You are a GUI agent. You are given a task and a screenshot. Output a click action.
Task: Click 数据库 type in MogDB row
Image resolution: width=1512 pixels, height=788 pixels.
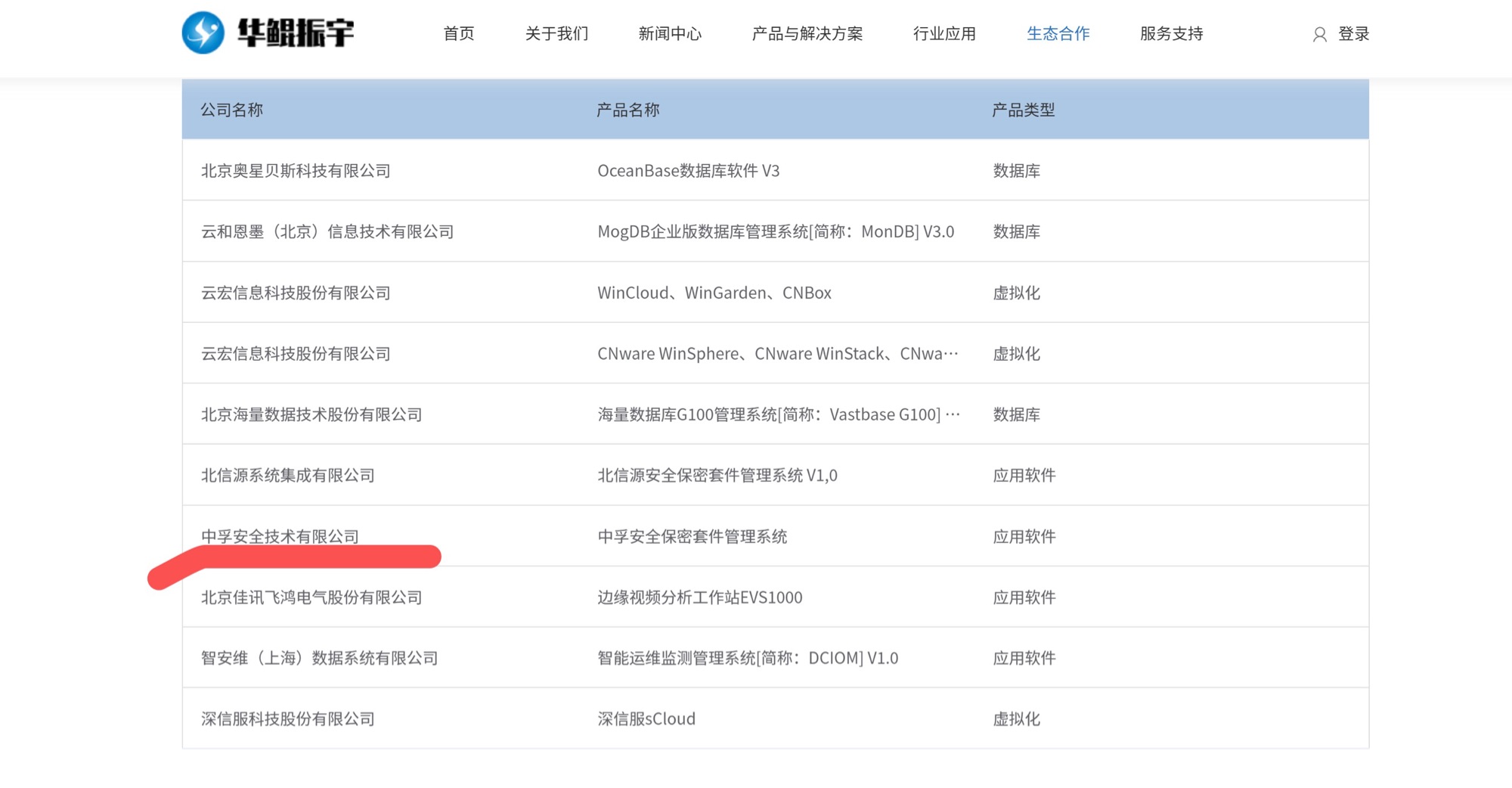[1017, 231]
